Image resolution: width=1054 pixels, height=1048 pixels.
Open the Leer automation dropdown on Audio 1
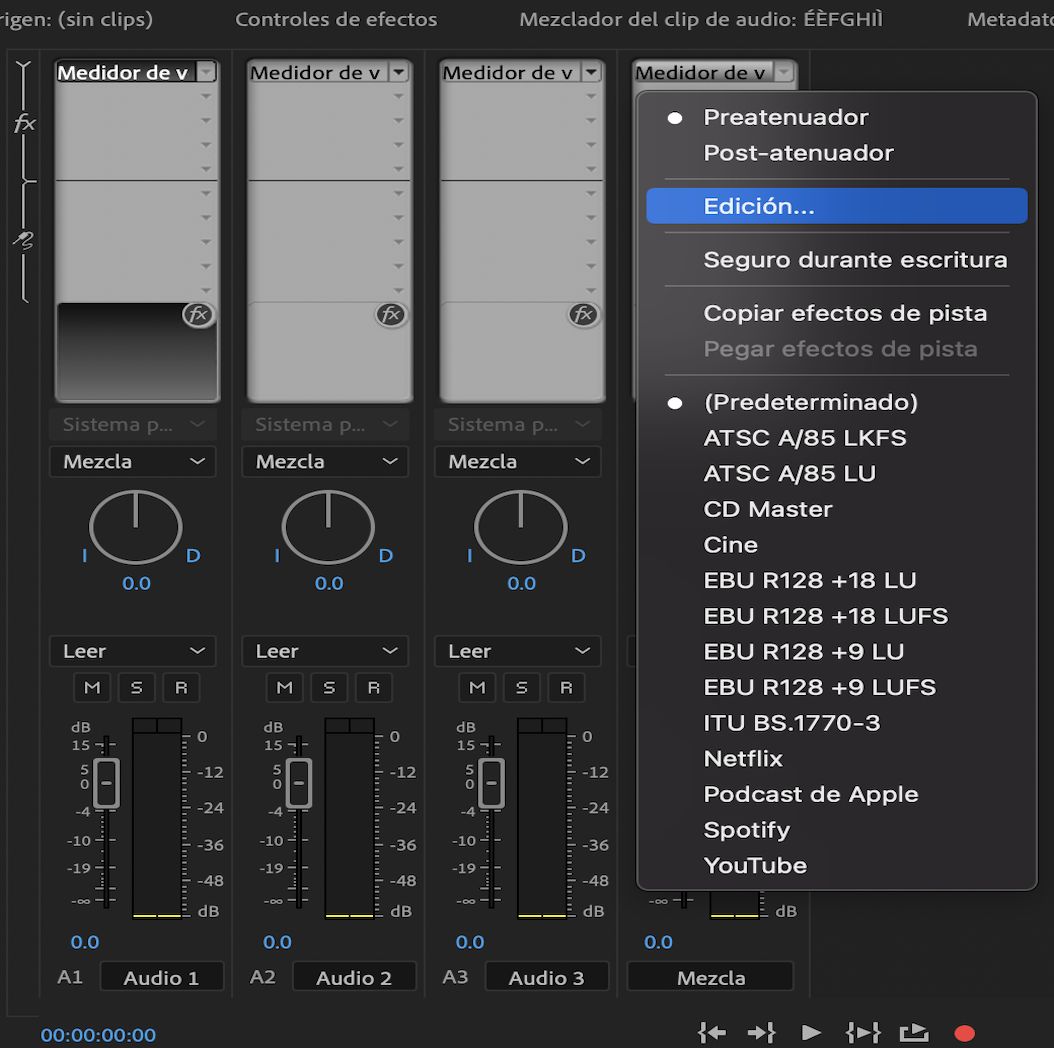[132, 651]
